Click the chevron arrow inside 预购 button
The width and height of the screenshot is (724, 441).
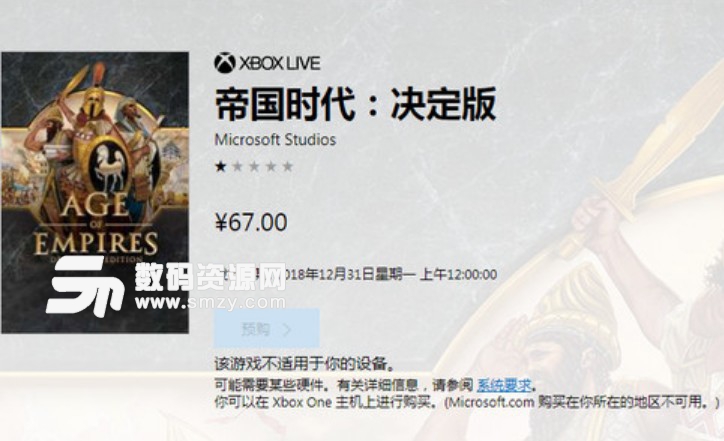click(x=287, y=329)
